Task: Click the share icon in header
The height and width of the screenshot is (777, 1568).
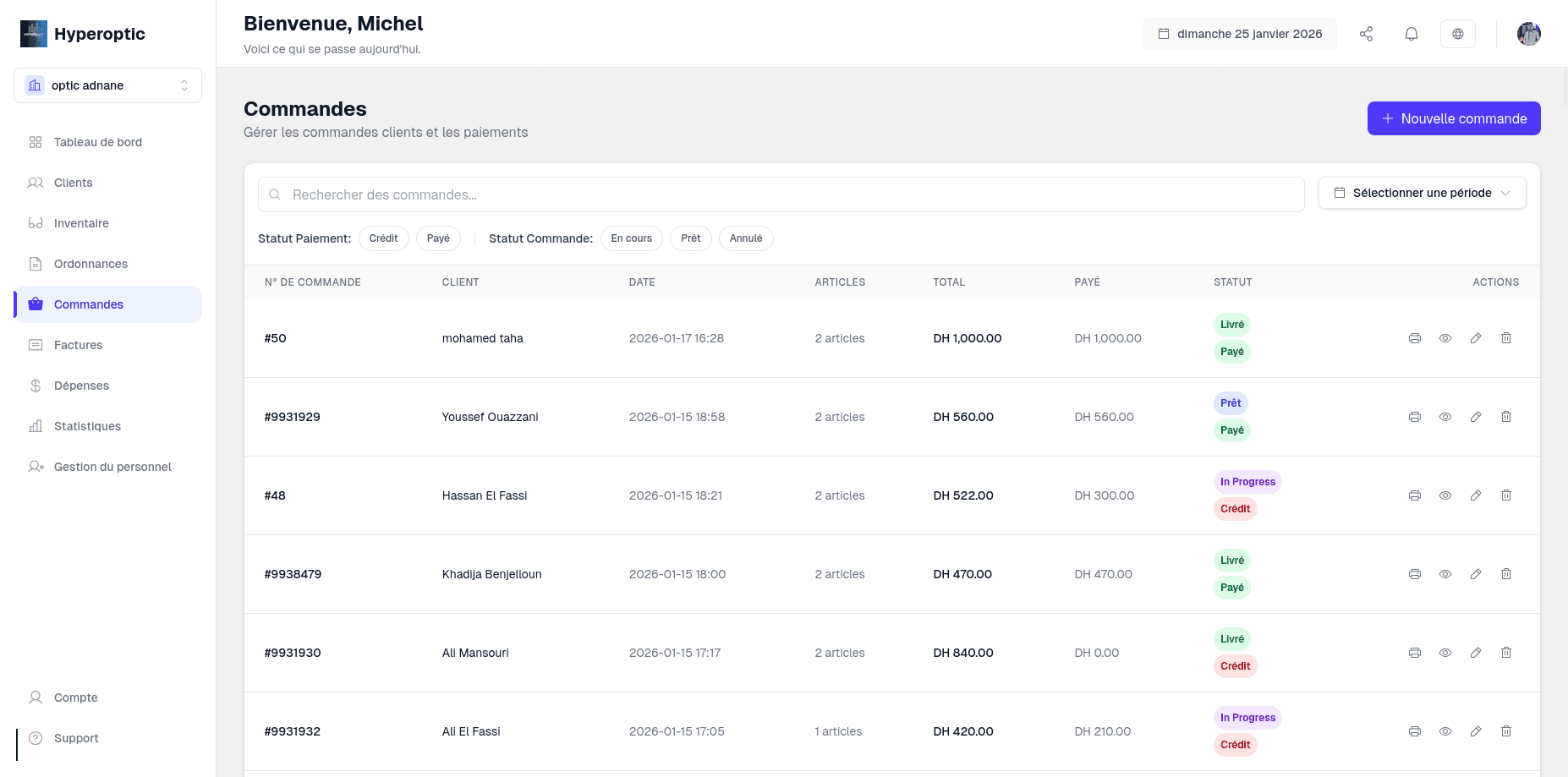Action: tap(1366, 34)
